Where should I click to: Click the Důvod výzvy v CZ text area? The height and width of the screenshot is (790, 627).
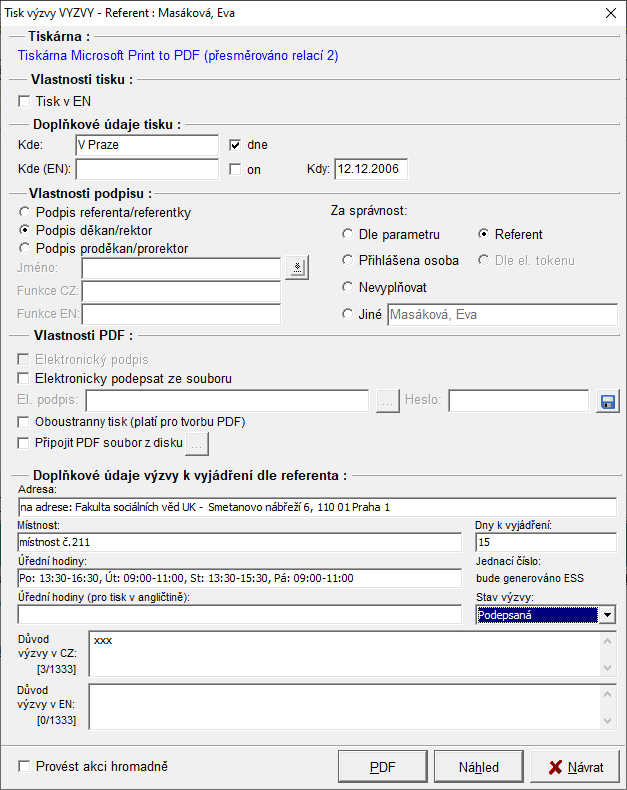coord(344,654)
